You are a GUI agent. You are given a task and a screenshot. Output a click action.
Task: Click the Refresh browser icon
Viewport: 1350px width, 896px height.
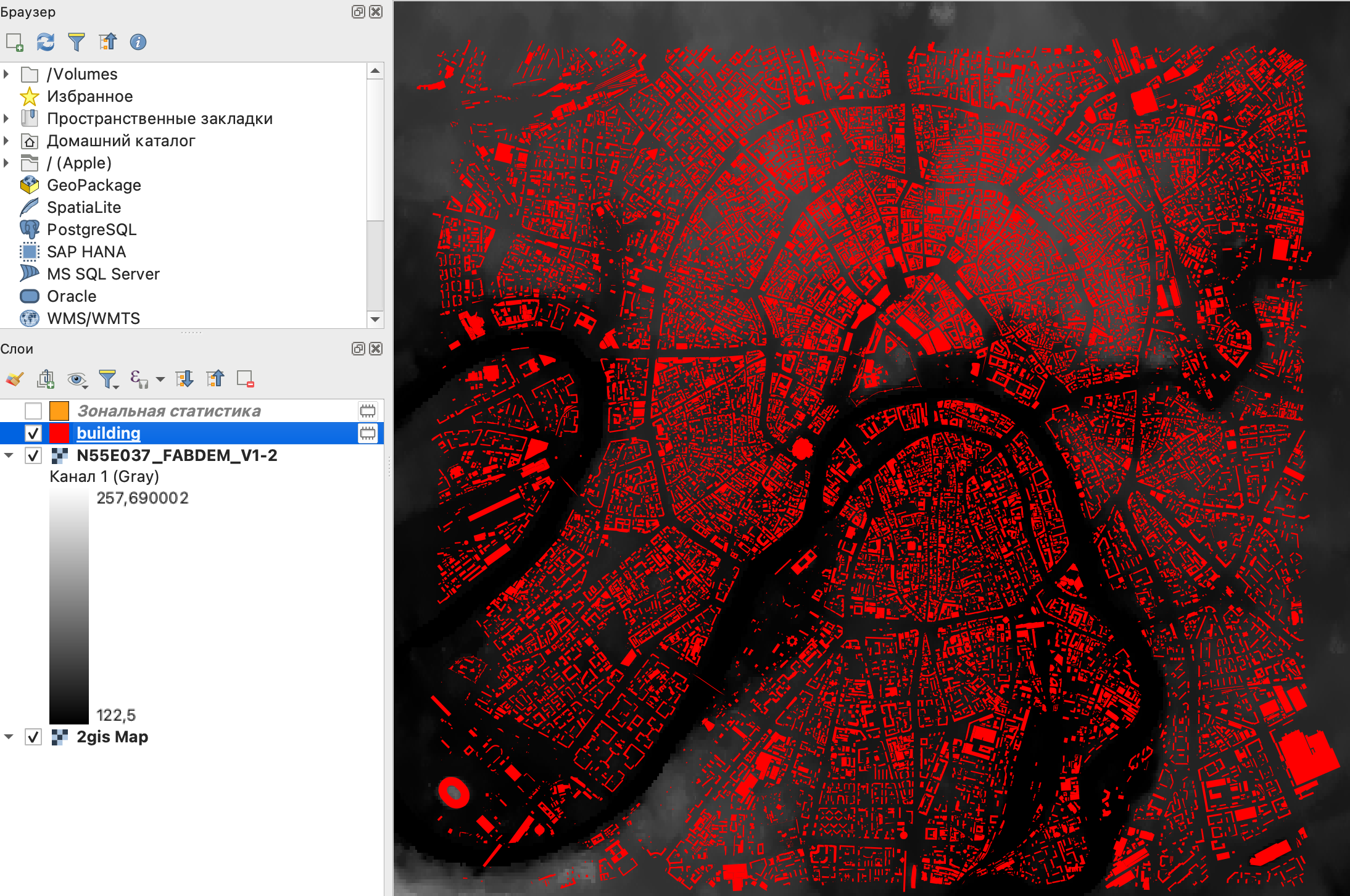pos(45,42)
